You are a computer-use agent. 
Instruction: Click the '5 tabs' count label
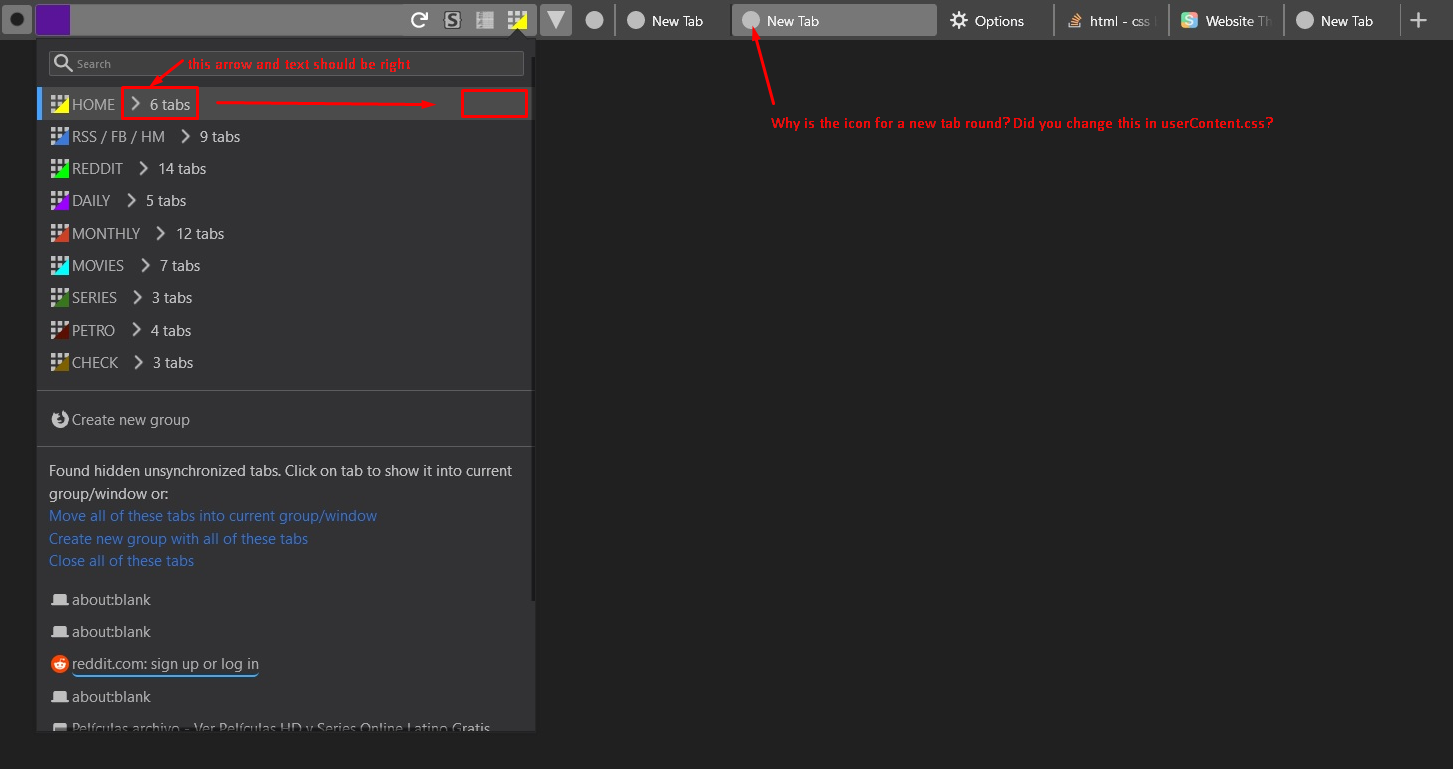point(166,200)
